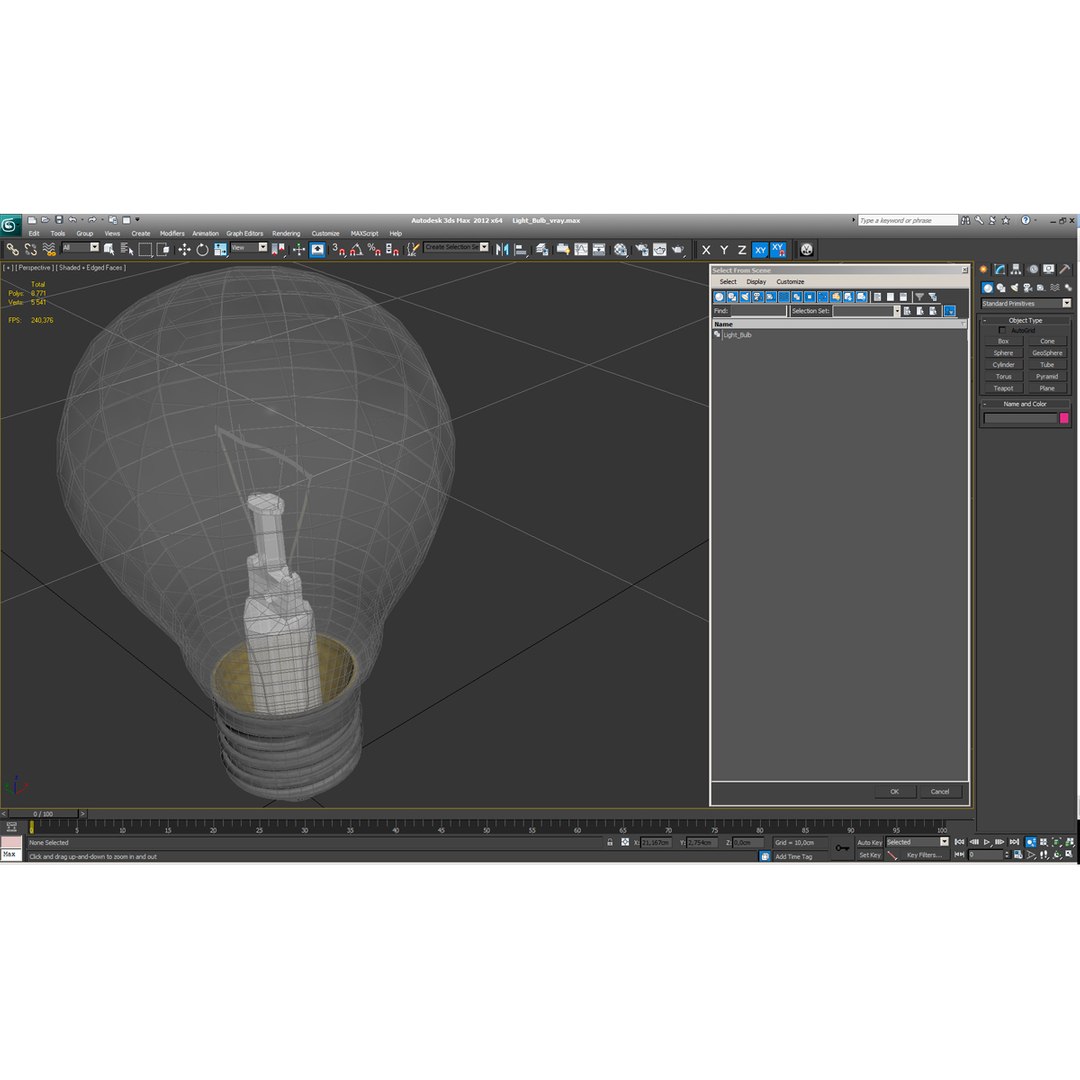Click the Teapot primitive button
This screenshot has height=1080, width=1080.
[x=1004, y=388]
